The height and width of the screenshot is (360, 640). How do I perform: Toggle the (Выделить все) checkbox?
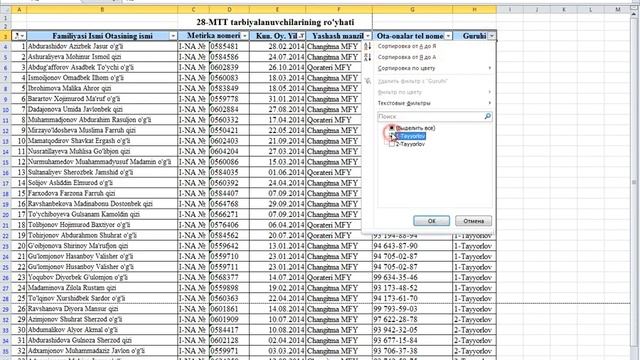(391, 128)
